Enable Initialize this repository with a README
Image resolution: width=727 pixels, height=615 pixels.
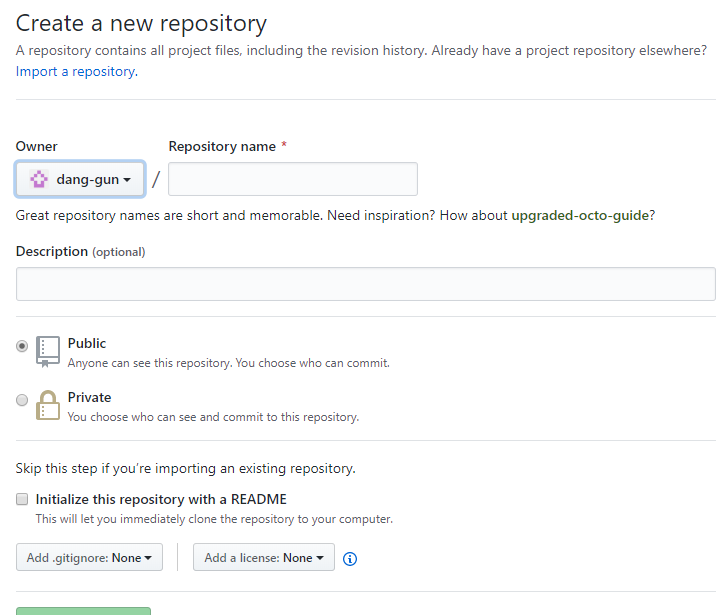[22, 499]
